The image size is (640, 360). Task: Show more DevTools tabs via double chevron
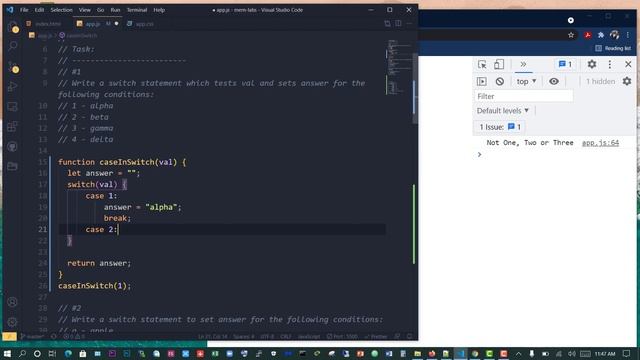(523, 64)
